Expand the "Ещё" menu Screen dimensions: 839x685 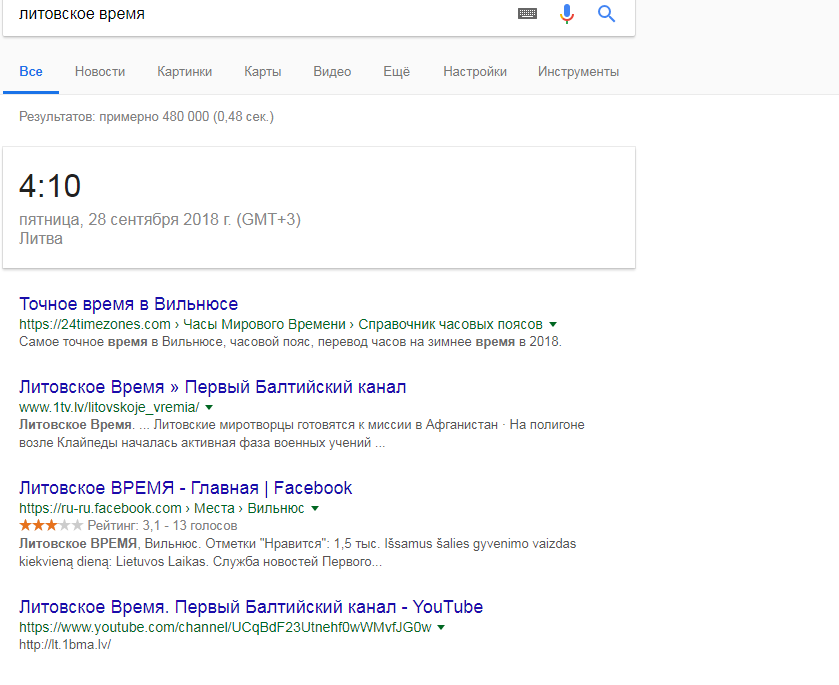(396, 72)
